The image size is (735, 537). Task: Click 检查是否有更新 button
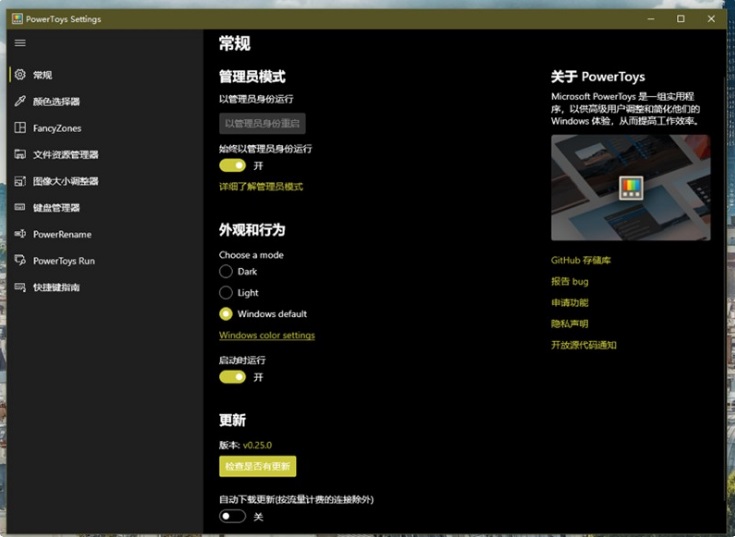pyautogui.click(x=257, y=466)
